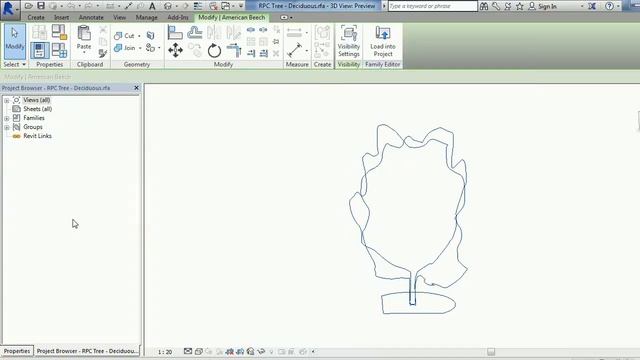Select the Offset tool
This screenshot has height=360, width=640.
[195, 32]
